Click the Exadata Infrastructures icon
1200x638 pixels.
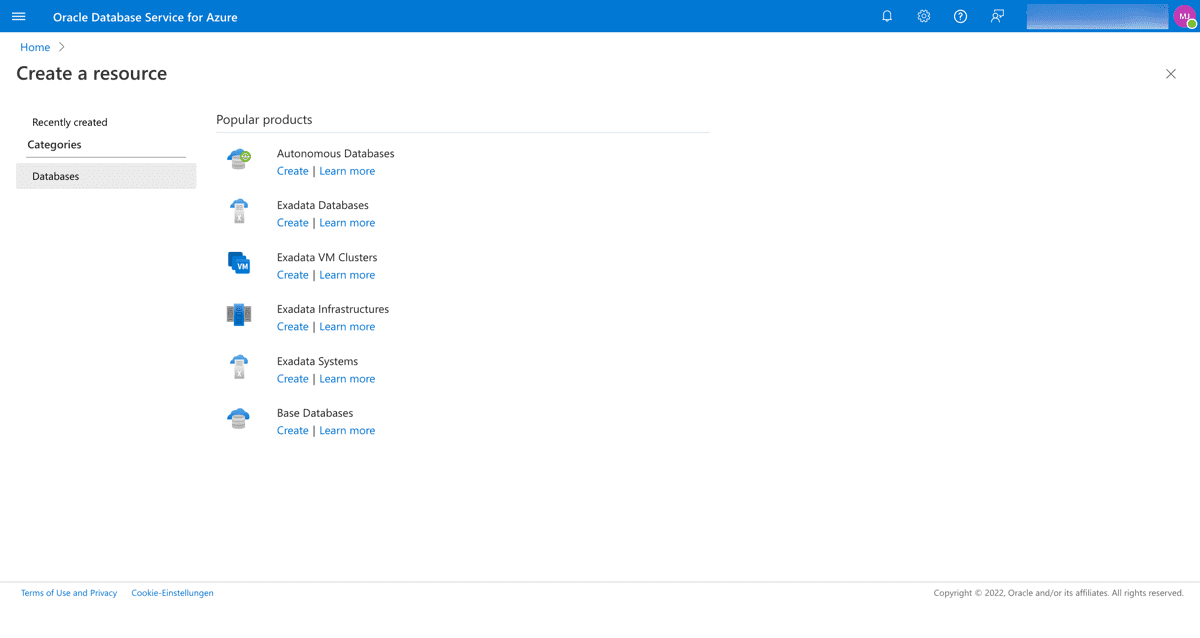(x=239, y=315)
